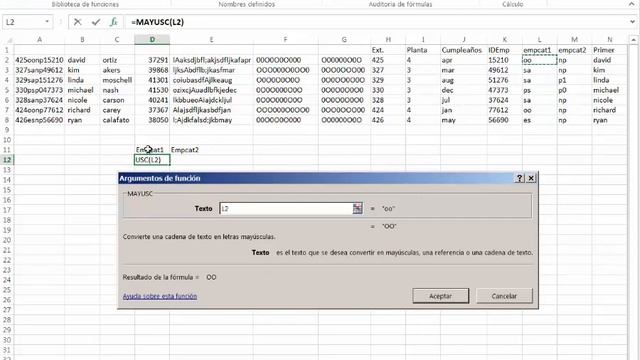This screenshot has width=640, height=360.
Task: Open the Ayuda sobre esta función link
Action: click(160, 296)
